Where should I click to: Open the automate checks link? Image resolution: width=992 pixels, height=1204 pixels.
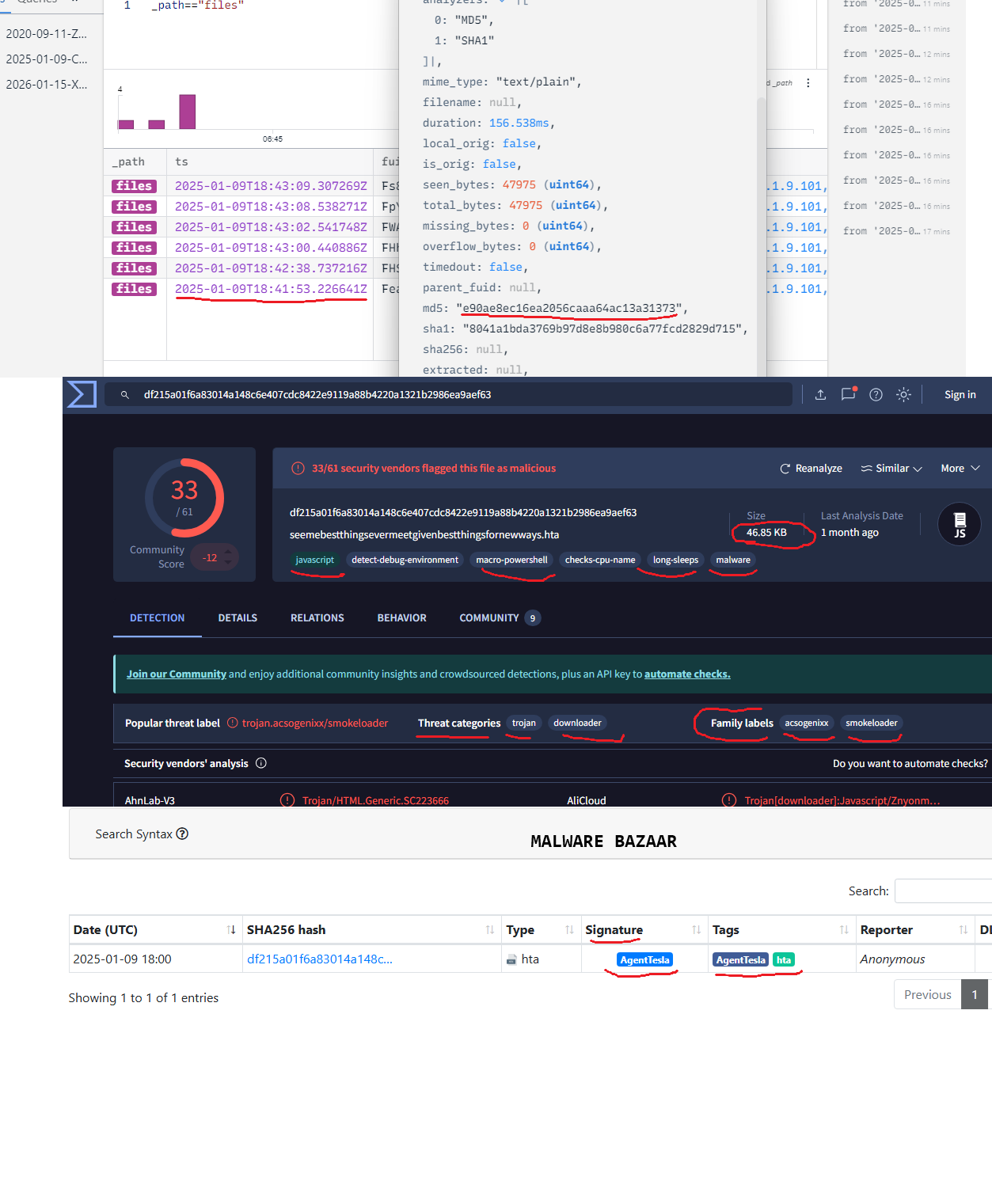tap(687, 674)
